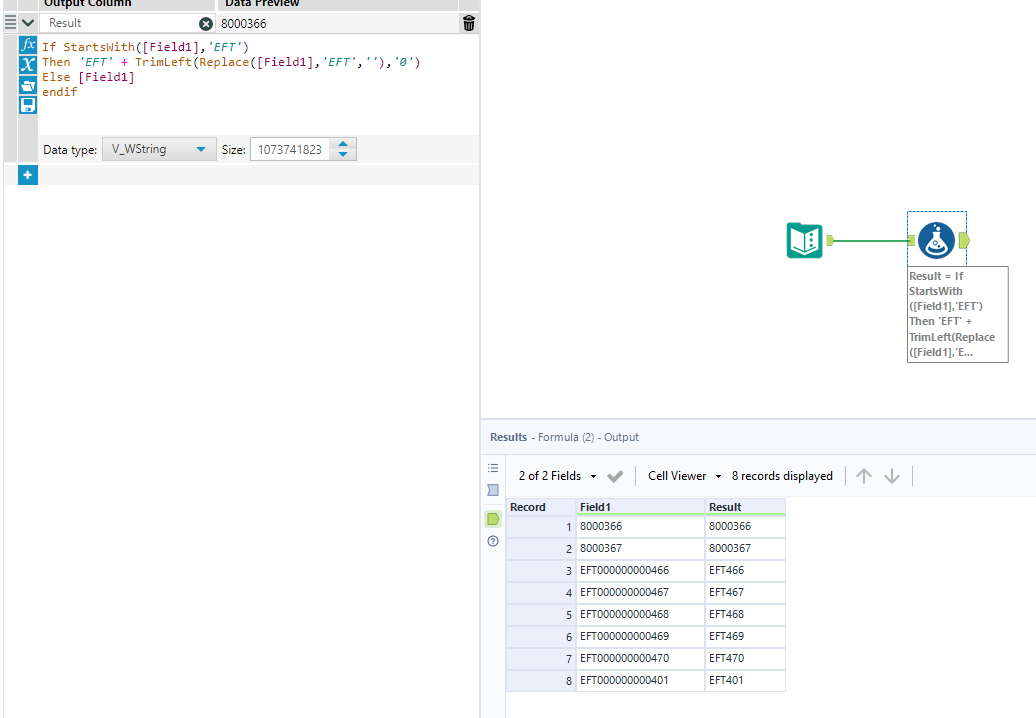The width and height of the screenshot is (1036, 718).
Task: Sort by the Field1 column header
Action: [598, 507]
